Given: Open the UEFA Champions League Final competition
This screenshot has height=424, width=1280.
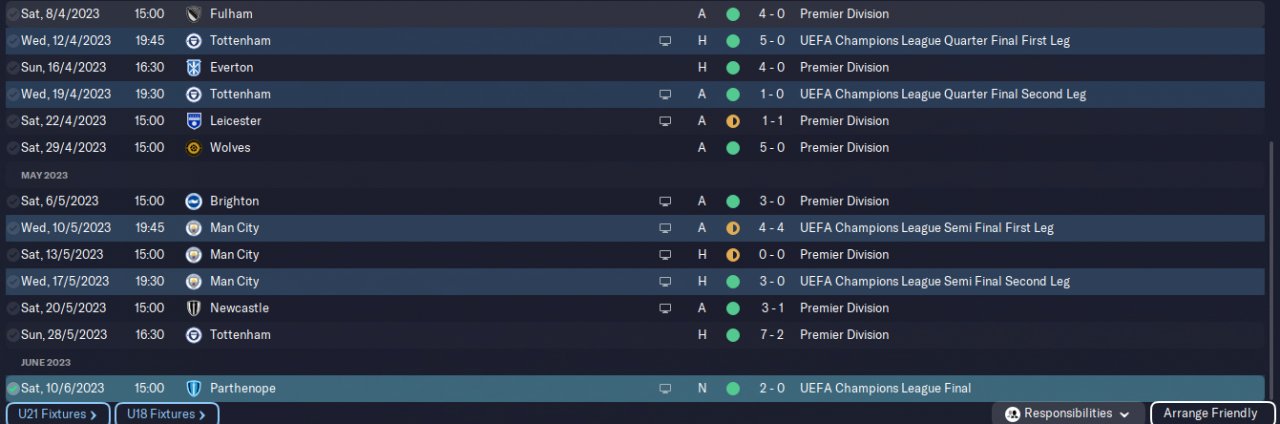Looking at the screenshot, I should (x=885, y=388).
